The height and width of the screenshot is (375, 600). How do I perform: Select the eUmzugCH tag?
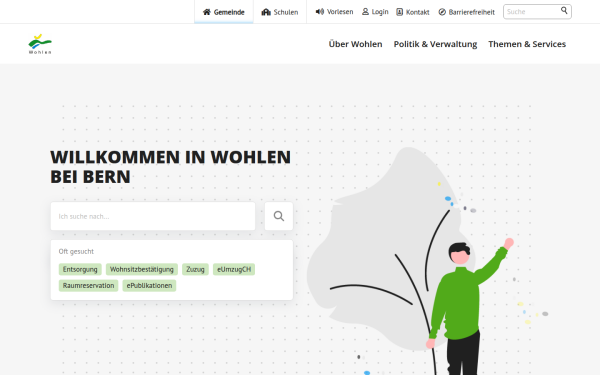pos(234,269)
